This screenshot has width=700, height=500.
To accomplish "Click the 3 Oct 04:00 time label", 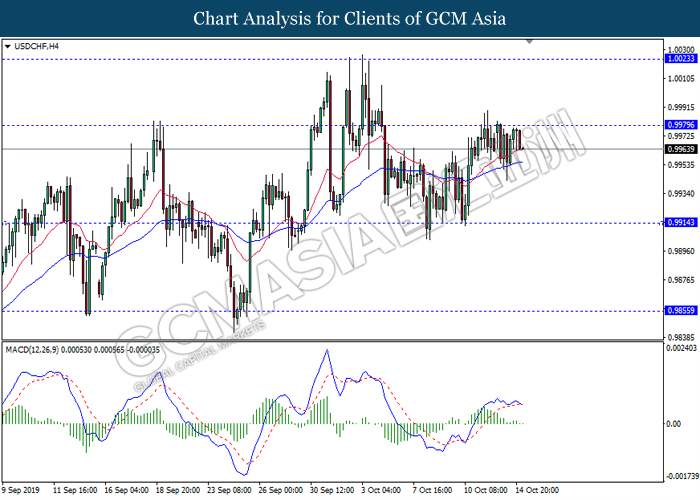I will [x=381, y=490].
